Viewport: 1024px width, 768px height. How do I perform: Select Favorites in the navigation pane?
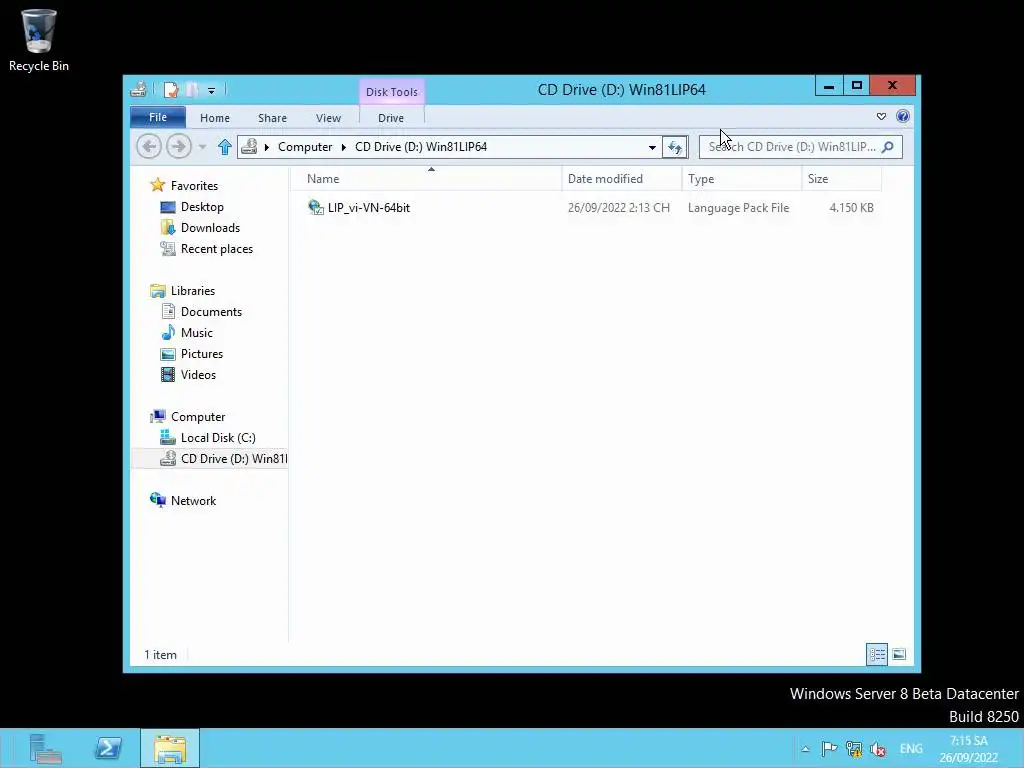coord(194,185)
